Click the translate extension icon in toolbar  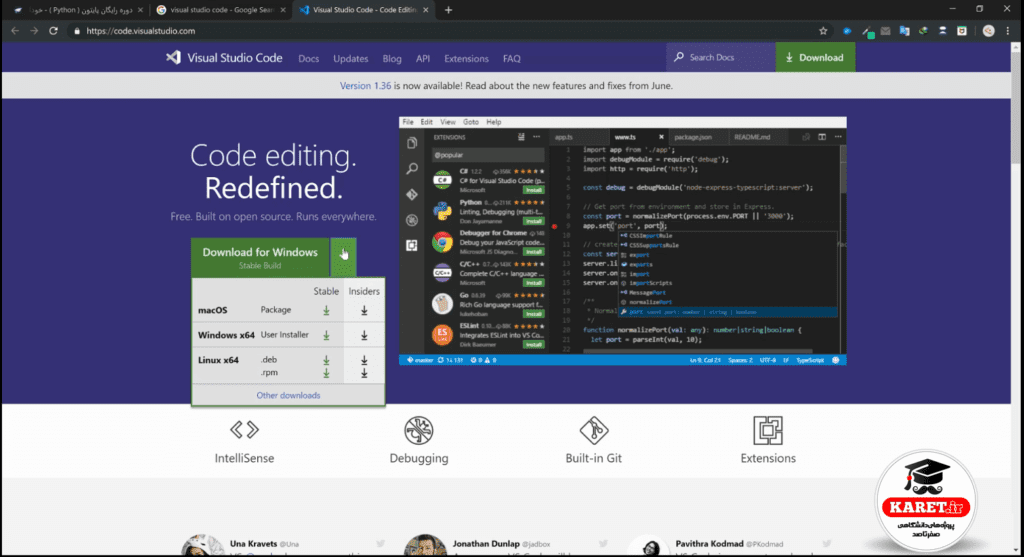pos(904,31)
